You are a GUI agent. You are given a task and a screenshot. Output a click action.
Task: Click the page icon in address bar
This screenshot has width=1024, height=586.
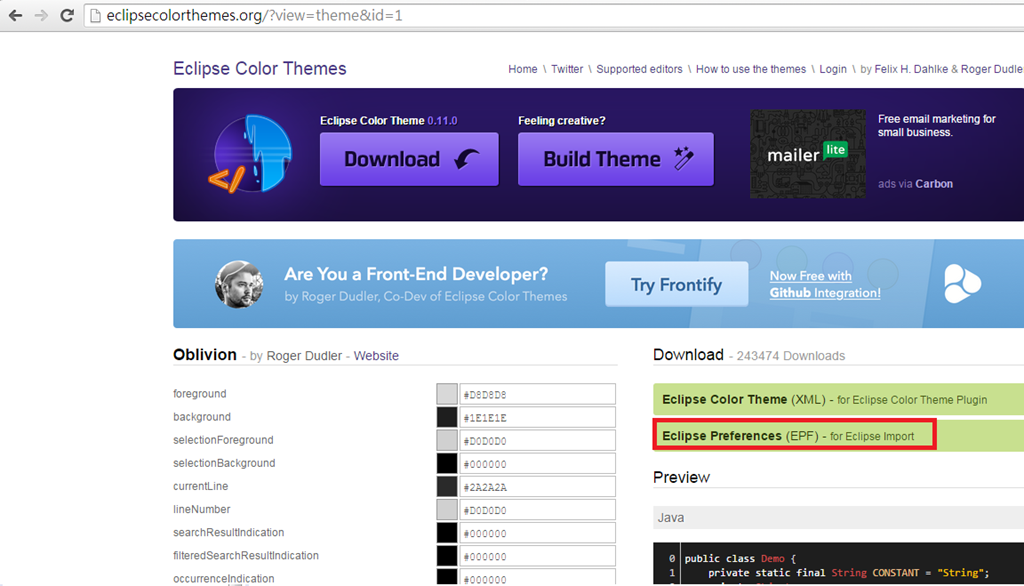point(95,16)
